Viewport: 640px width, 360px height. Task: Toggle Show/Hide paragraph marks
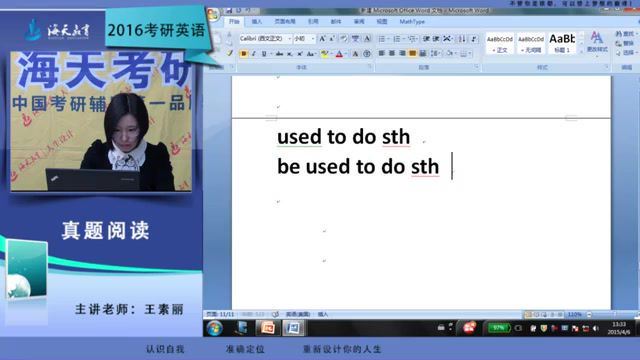(473, 39)
